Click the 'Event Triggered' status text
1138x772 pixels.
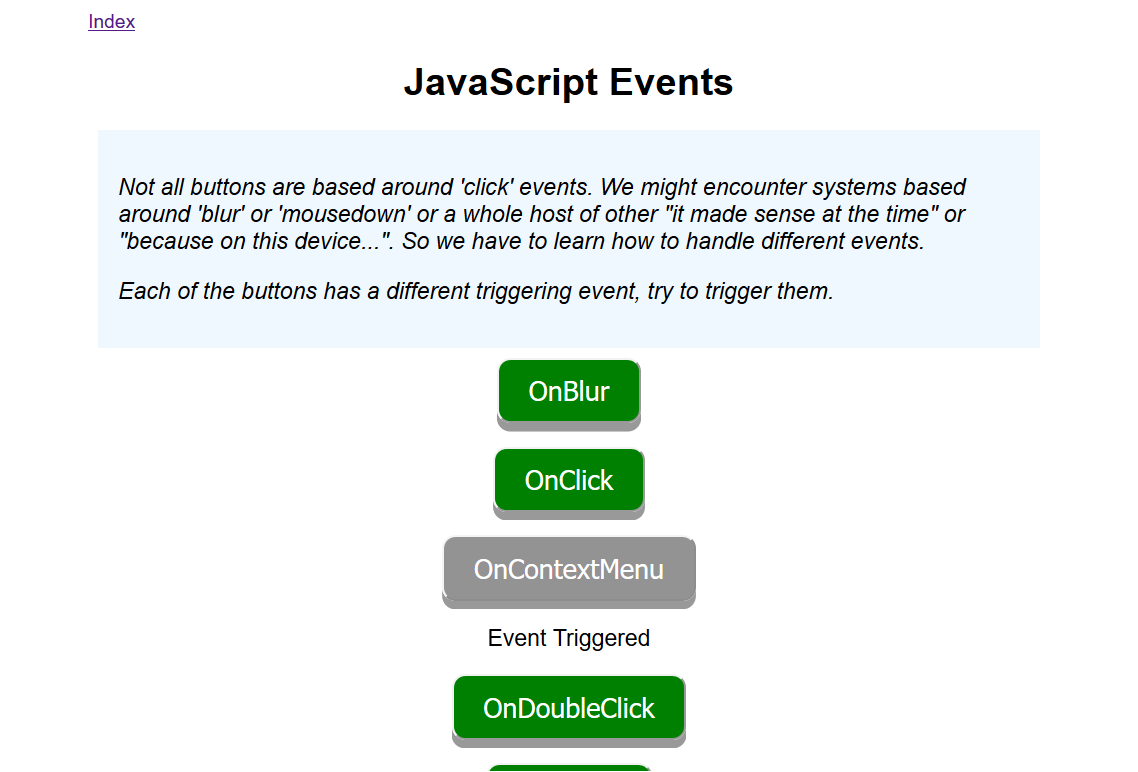point(569,638)
